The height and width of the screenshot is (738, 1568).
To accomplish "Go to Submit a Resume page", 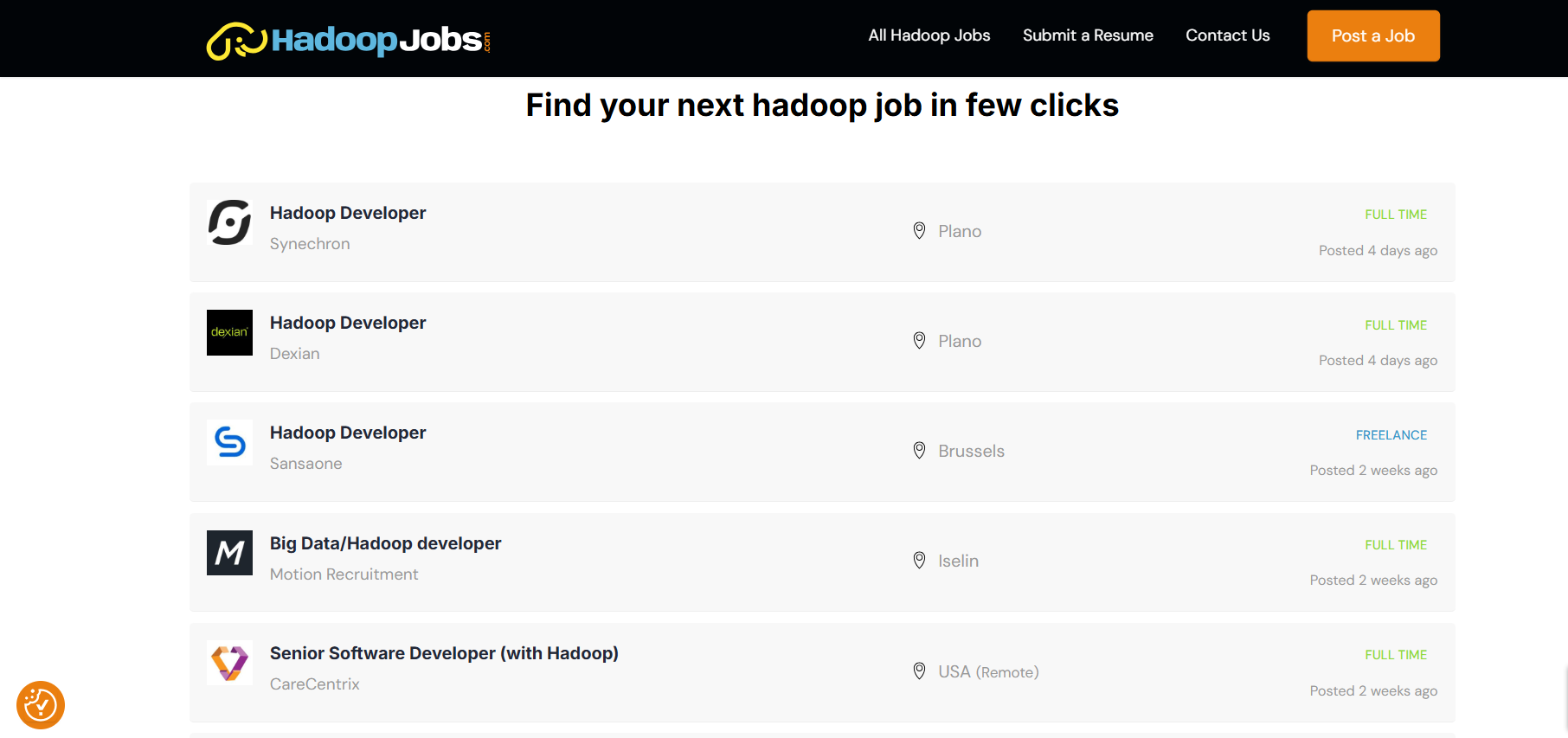I will click(1088, 35).
